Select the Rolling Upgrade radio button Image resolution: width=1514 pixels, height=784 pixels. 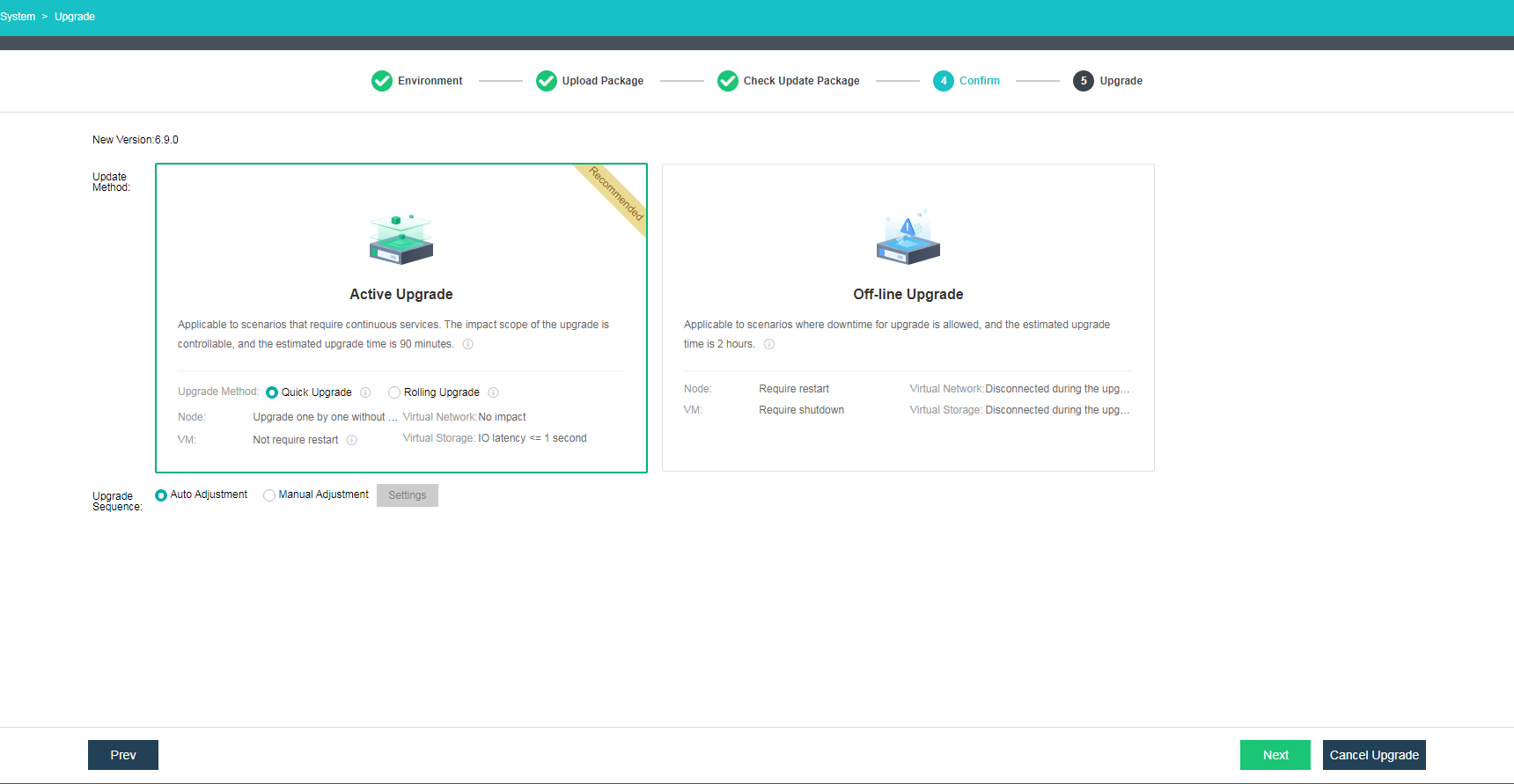[x=394, y=392]
